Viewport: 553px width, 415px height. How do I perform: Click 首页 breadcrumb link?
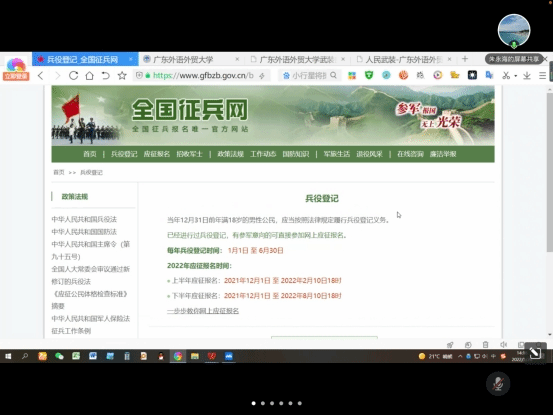tap(59, 172)
